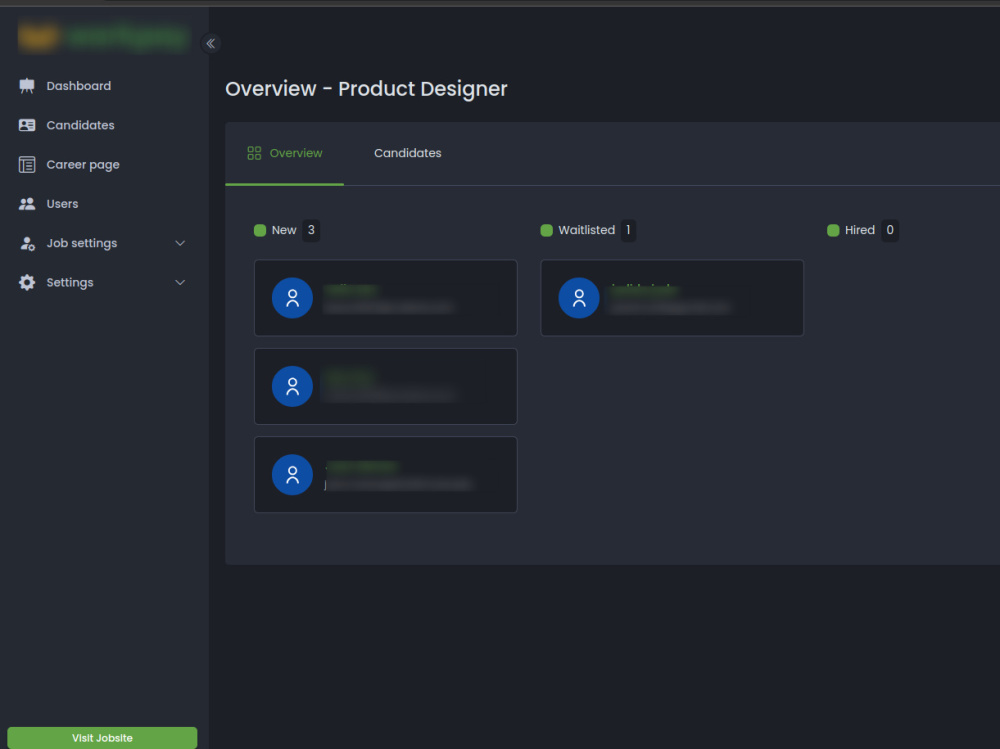Click the green Waitlisted status indicator
Image resolution: width=1000 pixels, height=749 pixels.
click(x=547, y=230)
